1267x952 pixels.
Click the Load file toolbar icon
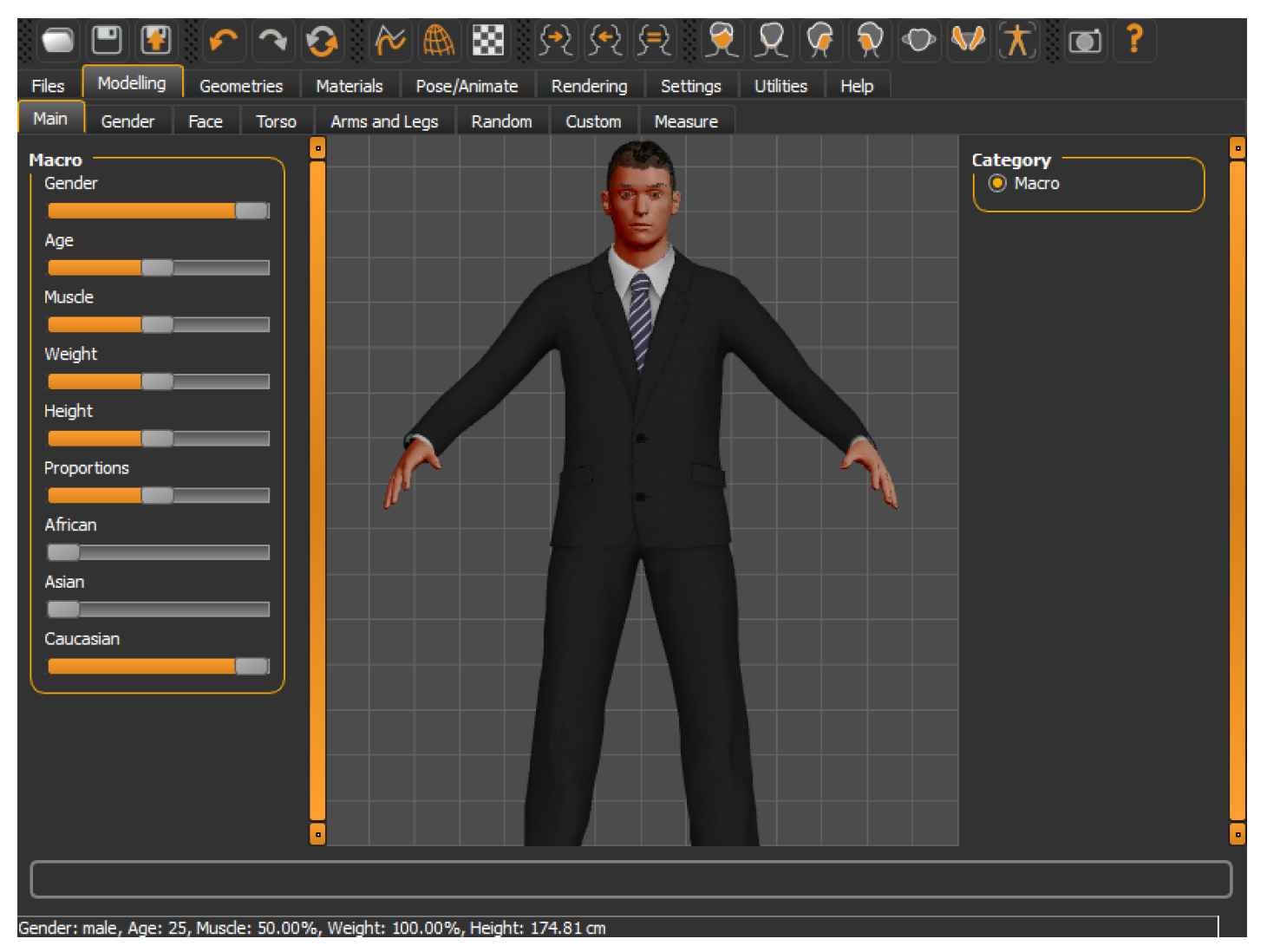click(x=58, y=41)
